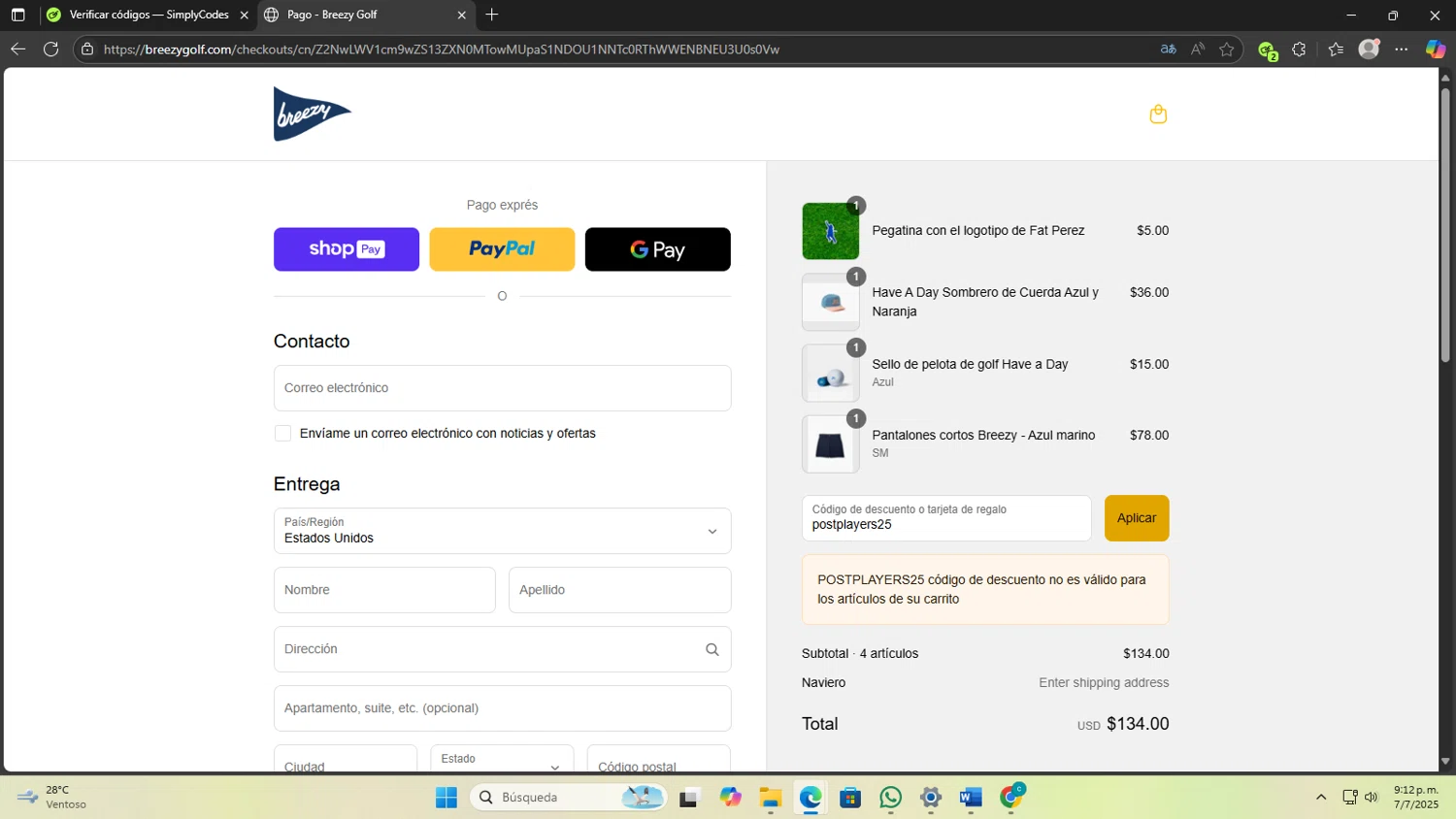Open Edge settings and more menu
The image size is (1456, 819).
pyautogui.click(x=1402, y=49)
